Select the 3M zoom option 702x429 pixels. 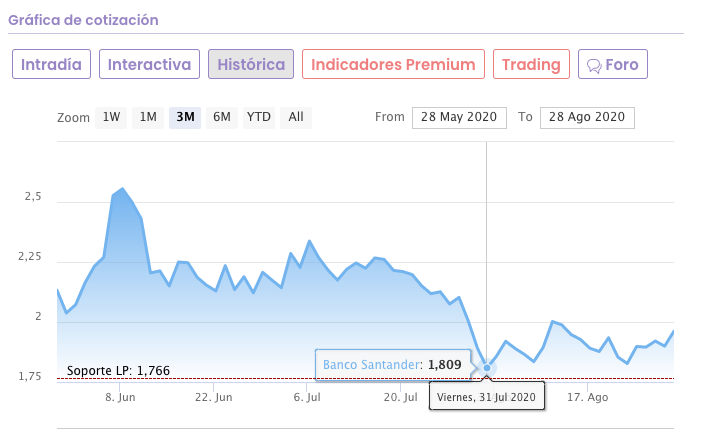[185, 117]
